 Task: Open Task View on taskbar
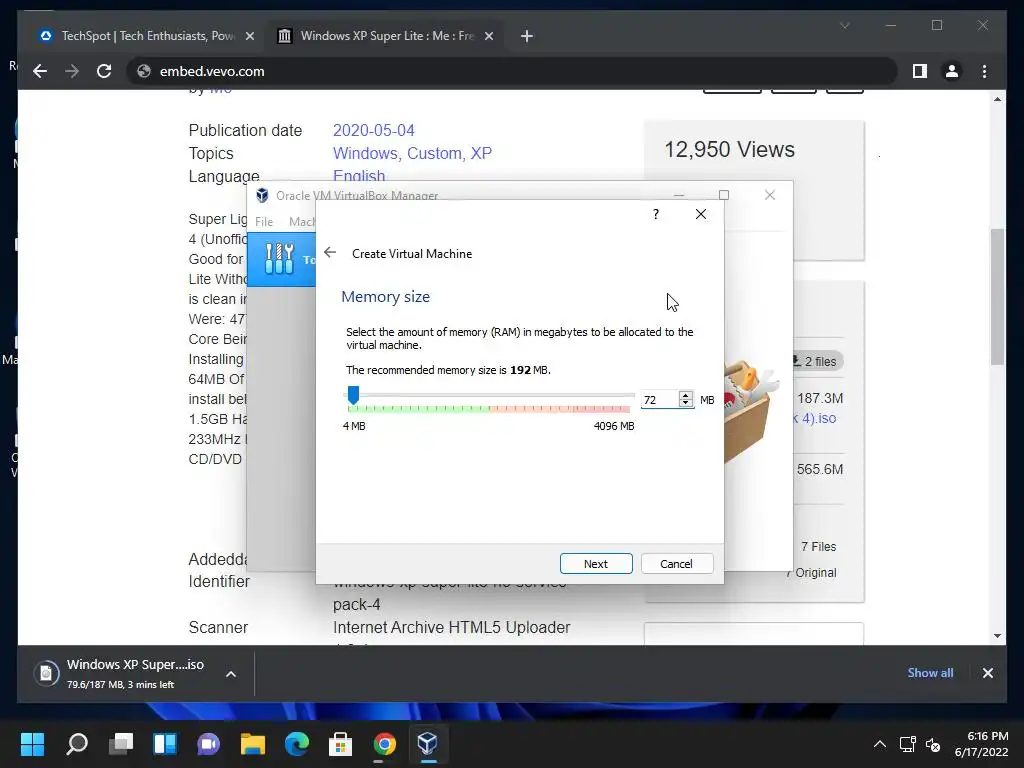[121, 743]
